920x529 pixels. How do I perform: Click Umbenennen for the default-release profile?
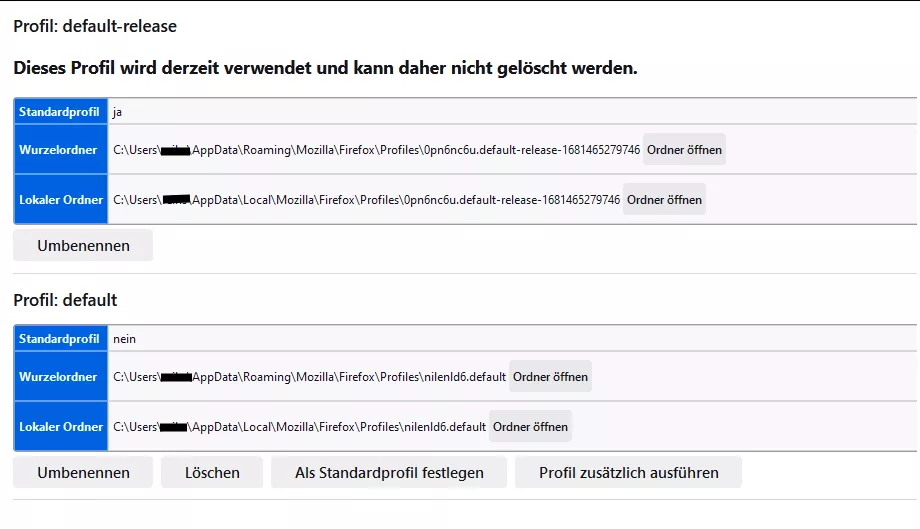(x=83, y=246)
